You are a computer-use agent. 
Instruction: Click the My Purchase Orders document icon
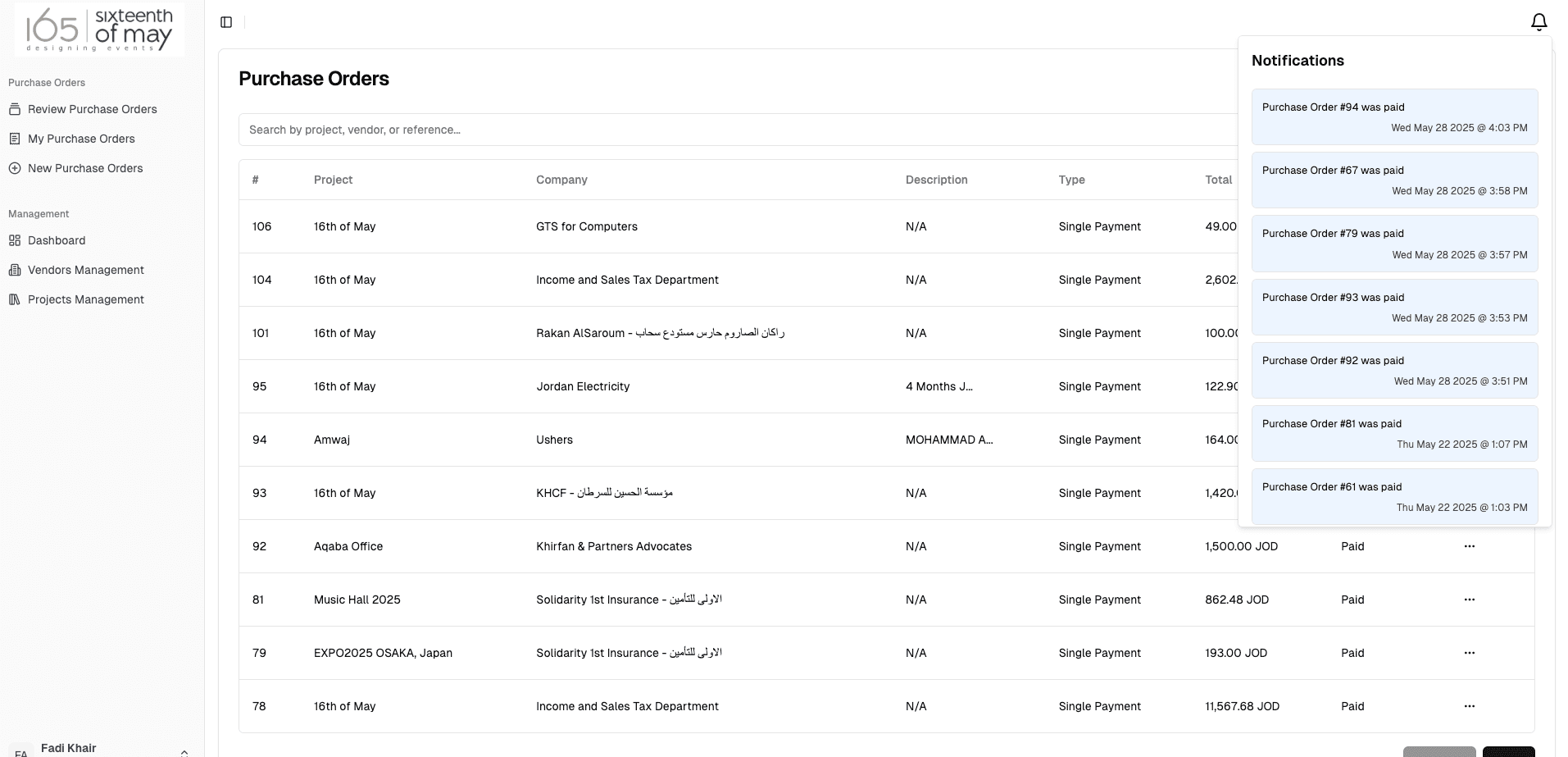coord(15,139)
